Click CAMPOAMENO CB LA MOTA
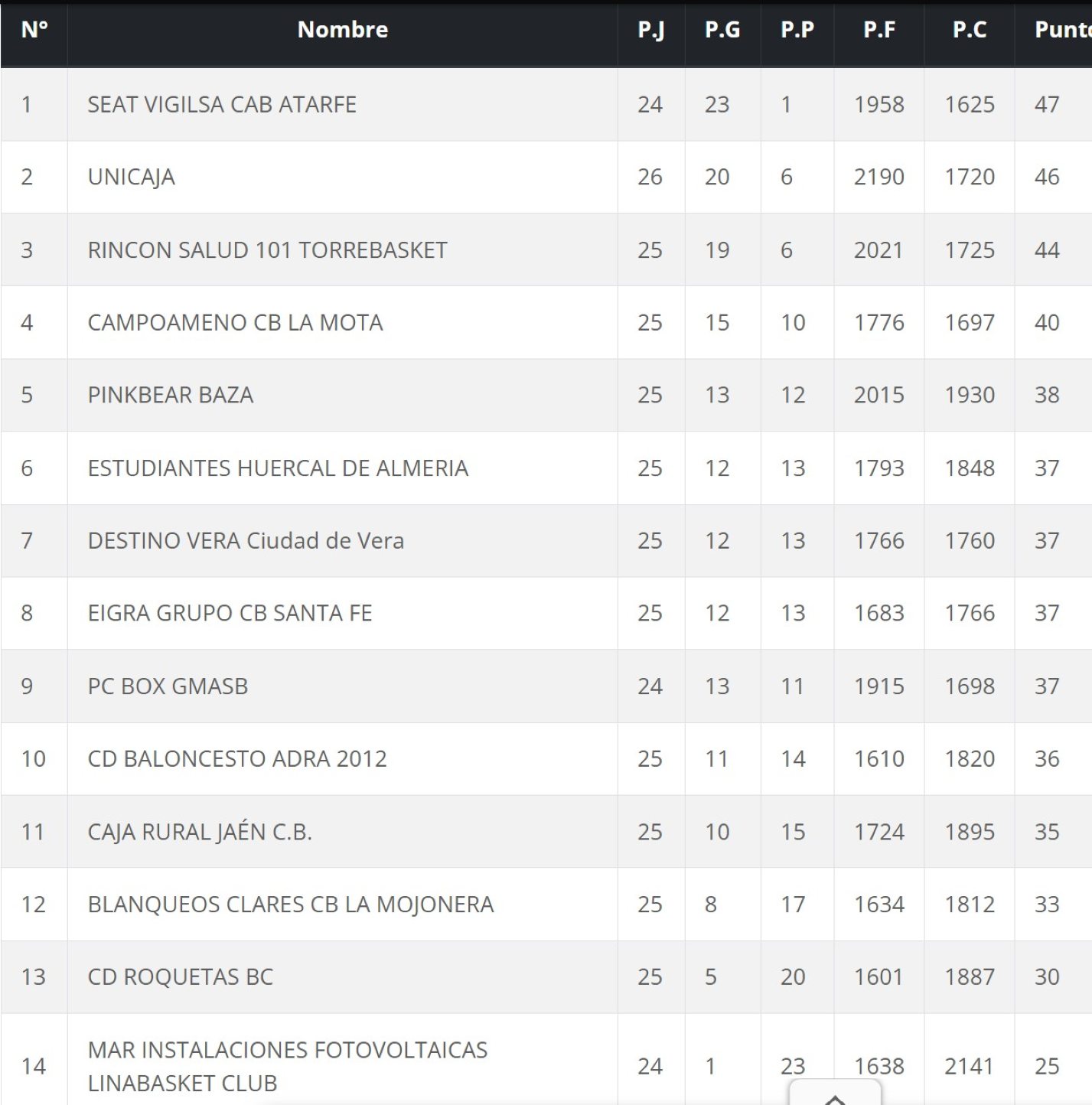The image size is (1092, 1105). pyautogui.click(x=235, y=323)
